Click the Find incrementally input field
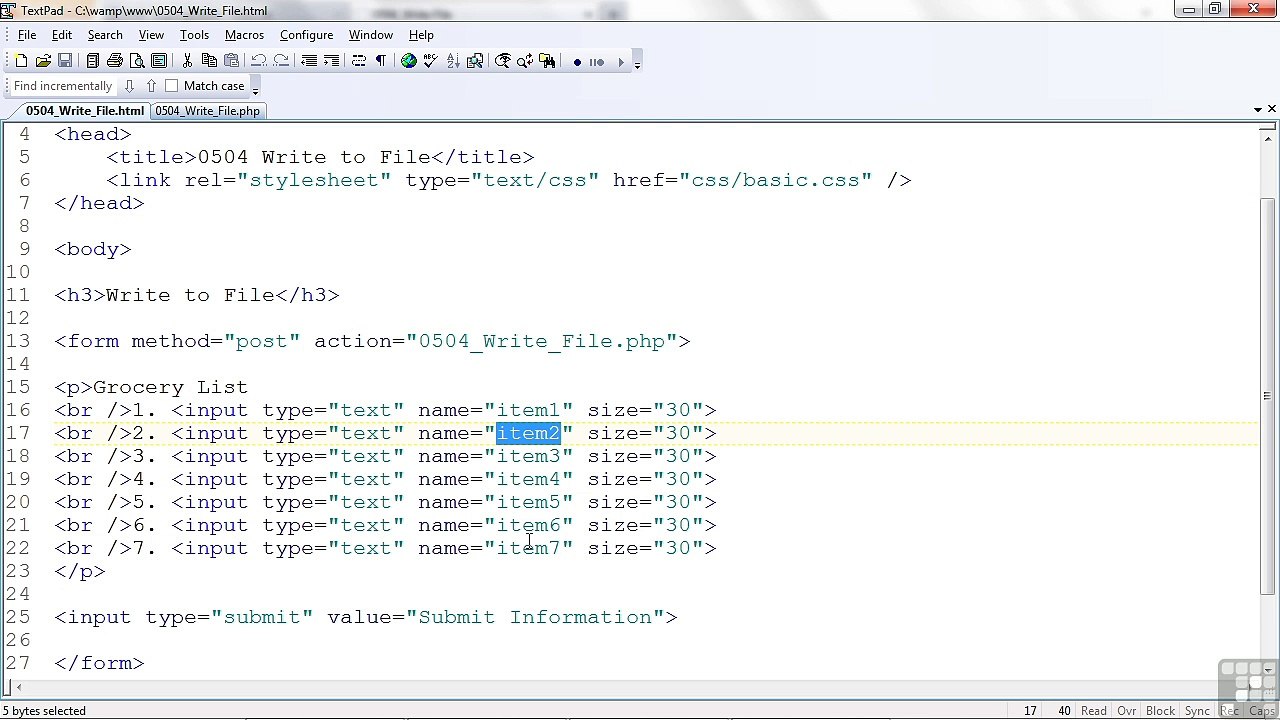The width and height of the screenshot is (1280, 720). (x=63, y=86)
